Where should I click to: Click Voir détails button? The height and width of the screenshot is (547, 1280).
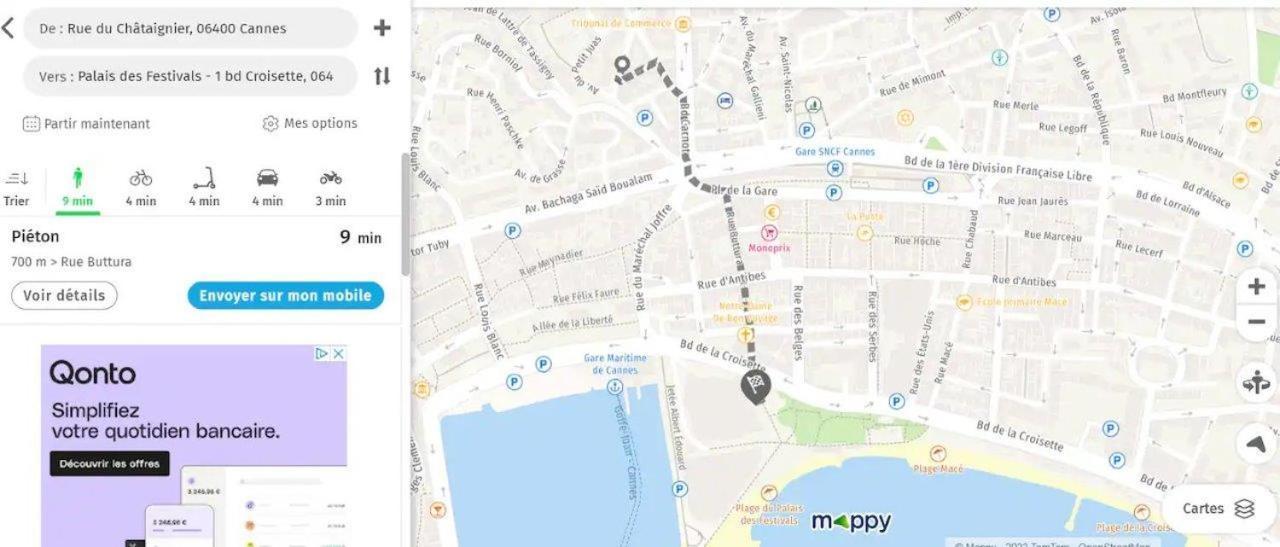tap(64, 296)
